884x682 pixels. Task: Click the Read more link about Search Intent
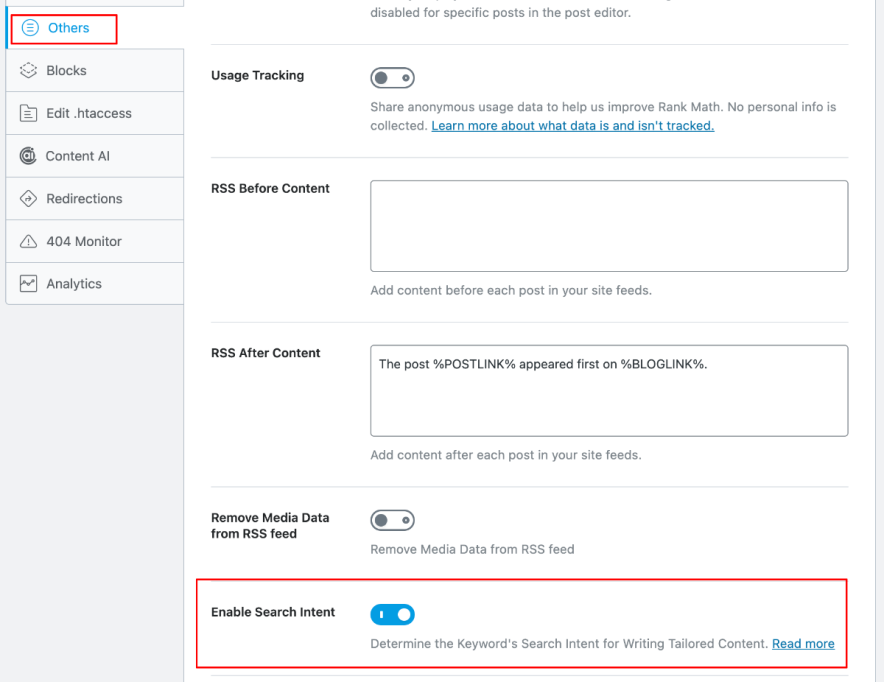[x=802, y=643]
